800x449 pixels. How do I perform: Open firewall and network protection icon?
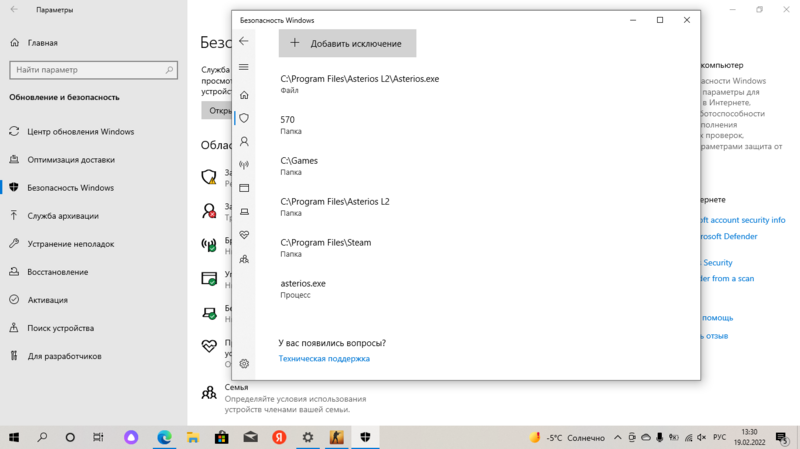pyautogui.click(x=244, y=165)
